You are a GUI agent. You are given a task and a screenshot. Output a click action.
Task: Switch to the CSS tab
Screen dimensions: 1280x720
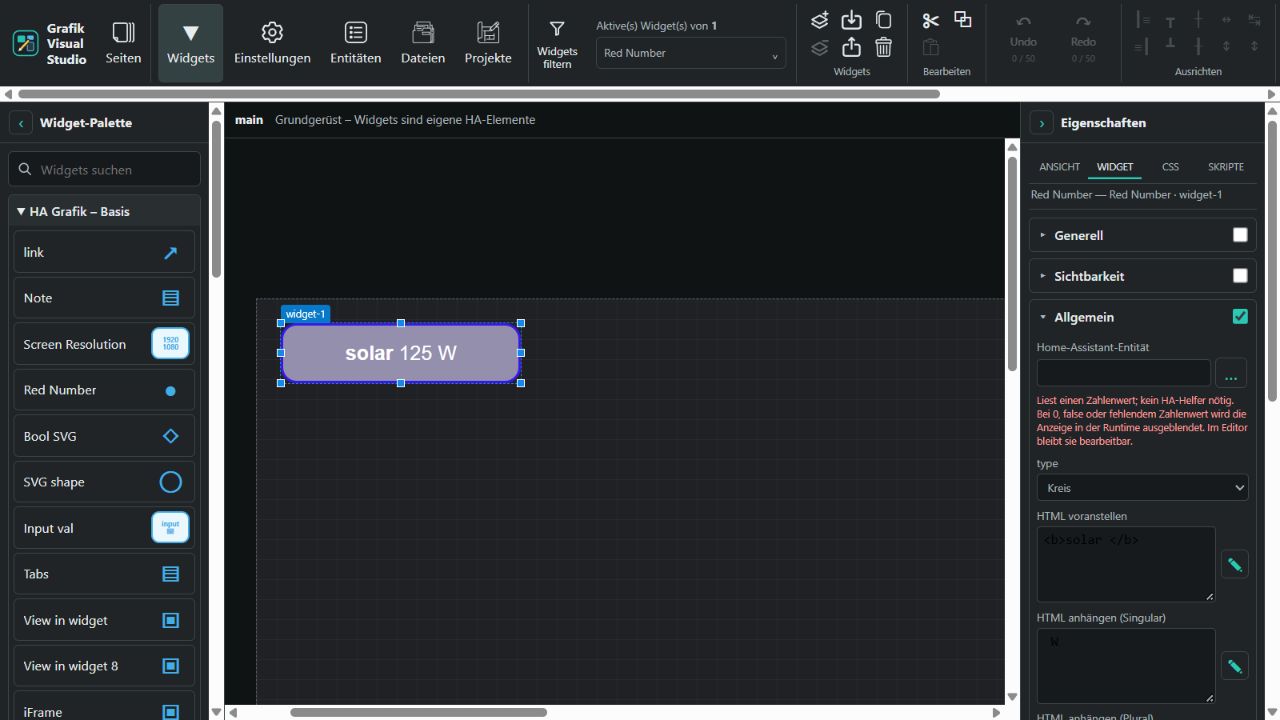click(1170, 167)
